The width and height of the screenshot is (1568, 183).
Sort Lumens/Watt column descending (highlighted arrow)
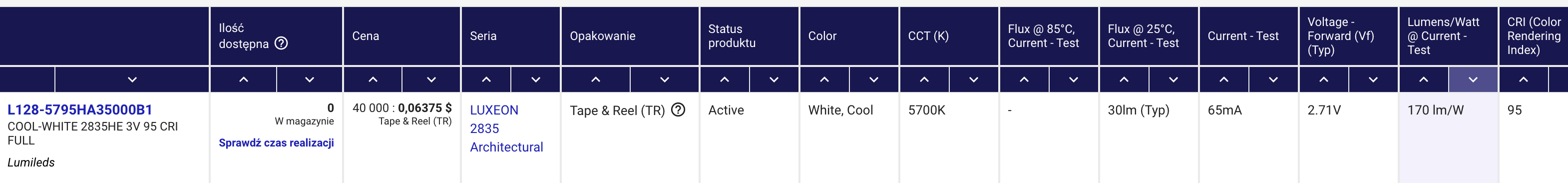1473,79
